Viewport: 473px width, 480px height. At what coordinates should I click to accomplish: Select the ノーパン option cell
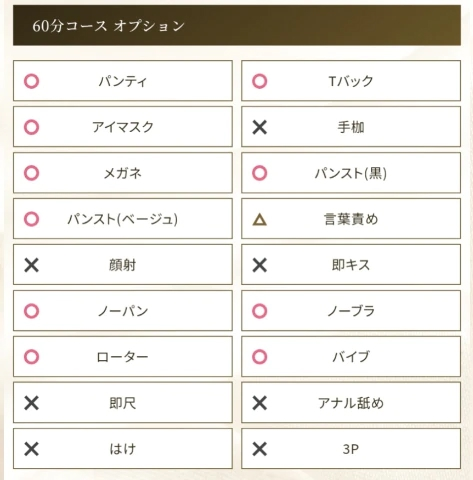(x=123, y=311)
